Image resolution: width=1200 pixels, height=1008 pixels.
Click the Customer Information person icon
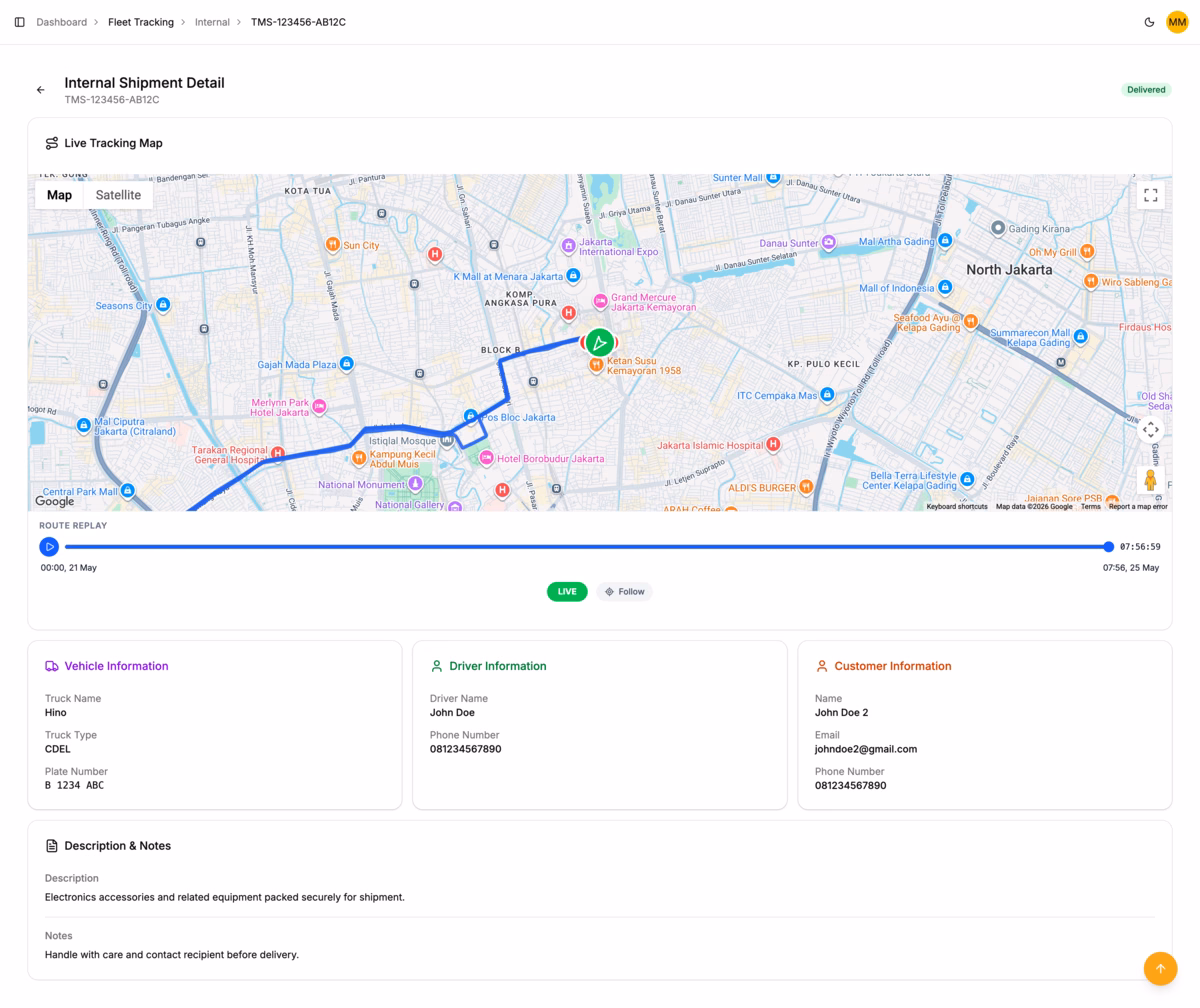tap(821, 666)
